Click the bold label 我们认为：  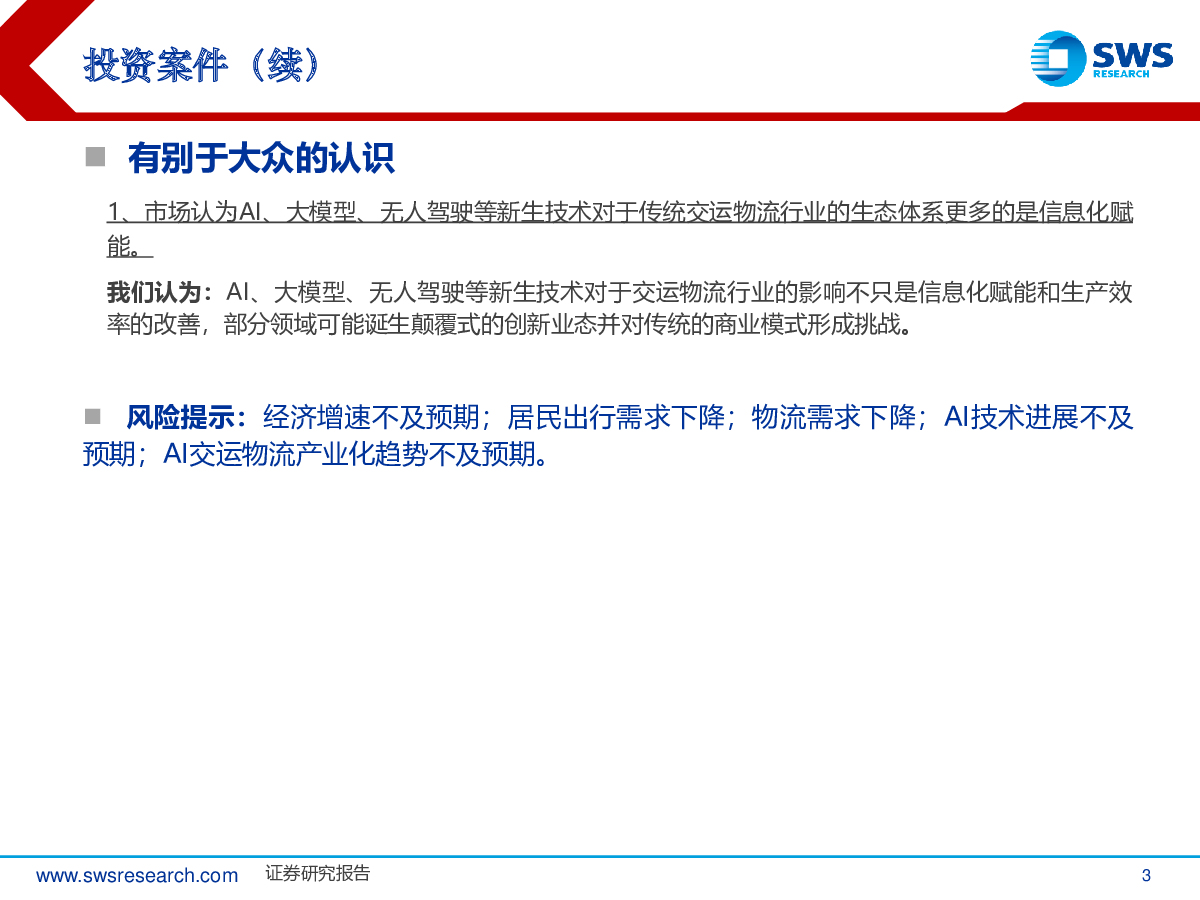click(161, 293)
